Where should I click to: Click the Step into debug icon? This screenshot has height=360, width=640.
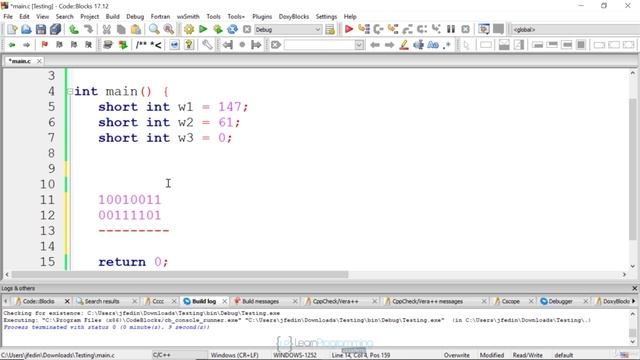coord(393,29)
